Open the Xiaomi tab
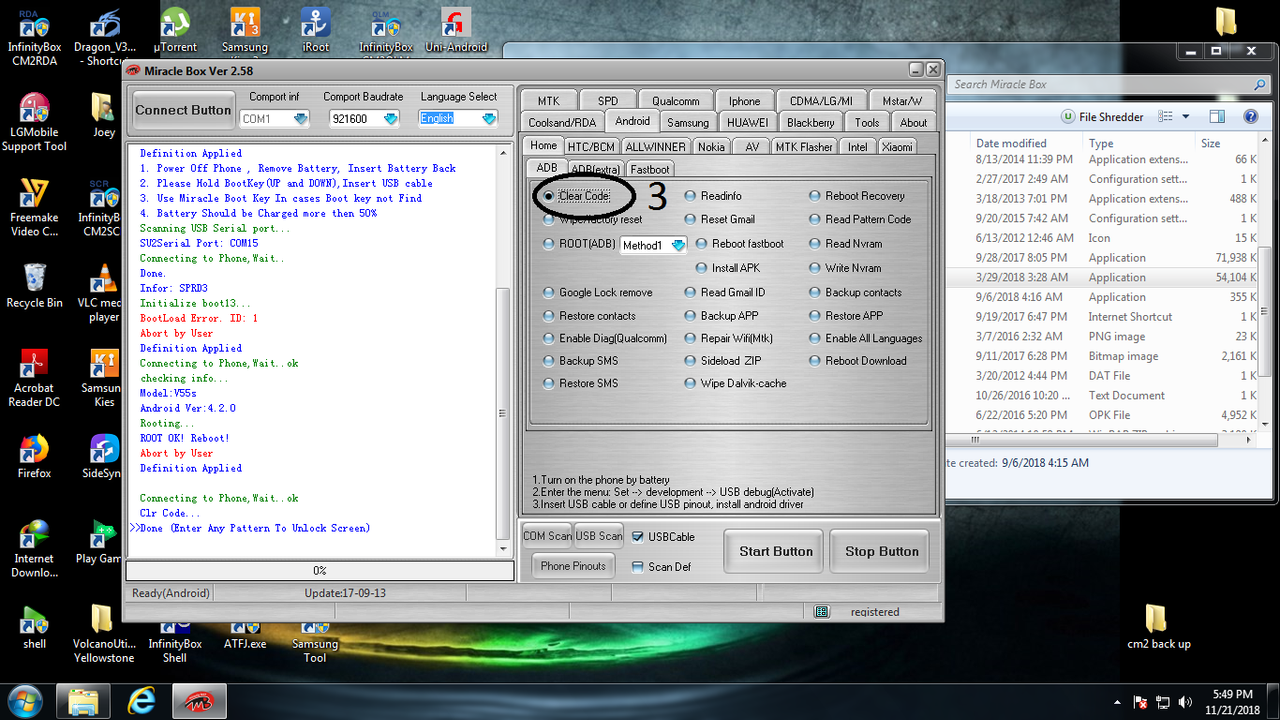This screenshot has width=1280, height=720. 897,147
